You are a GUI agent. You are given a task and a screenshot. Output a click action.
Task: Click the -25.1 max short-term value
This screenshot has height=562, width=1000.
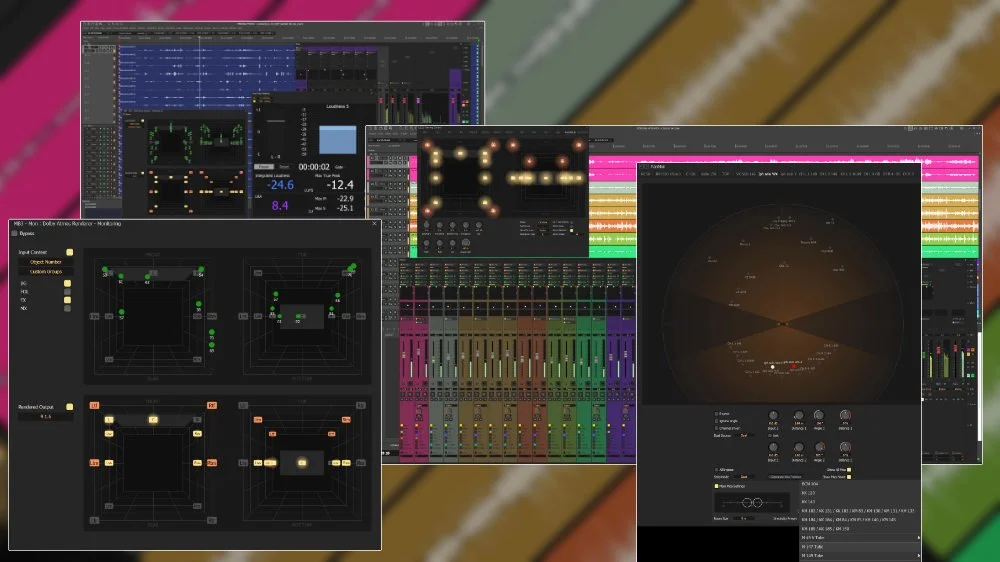pos(345,208)
